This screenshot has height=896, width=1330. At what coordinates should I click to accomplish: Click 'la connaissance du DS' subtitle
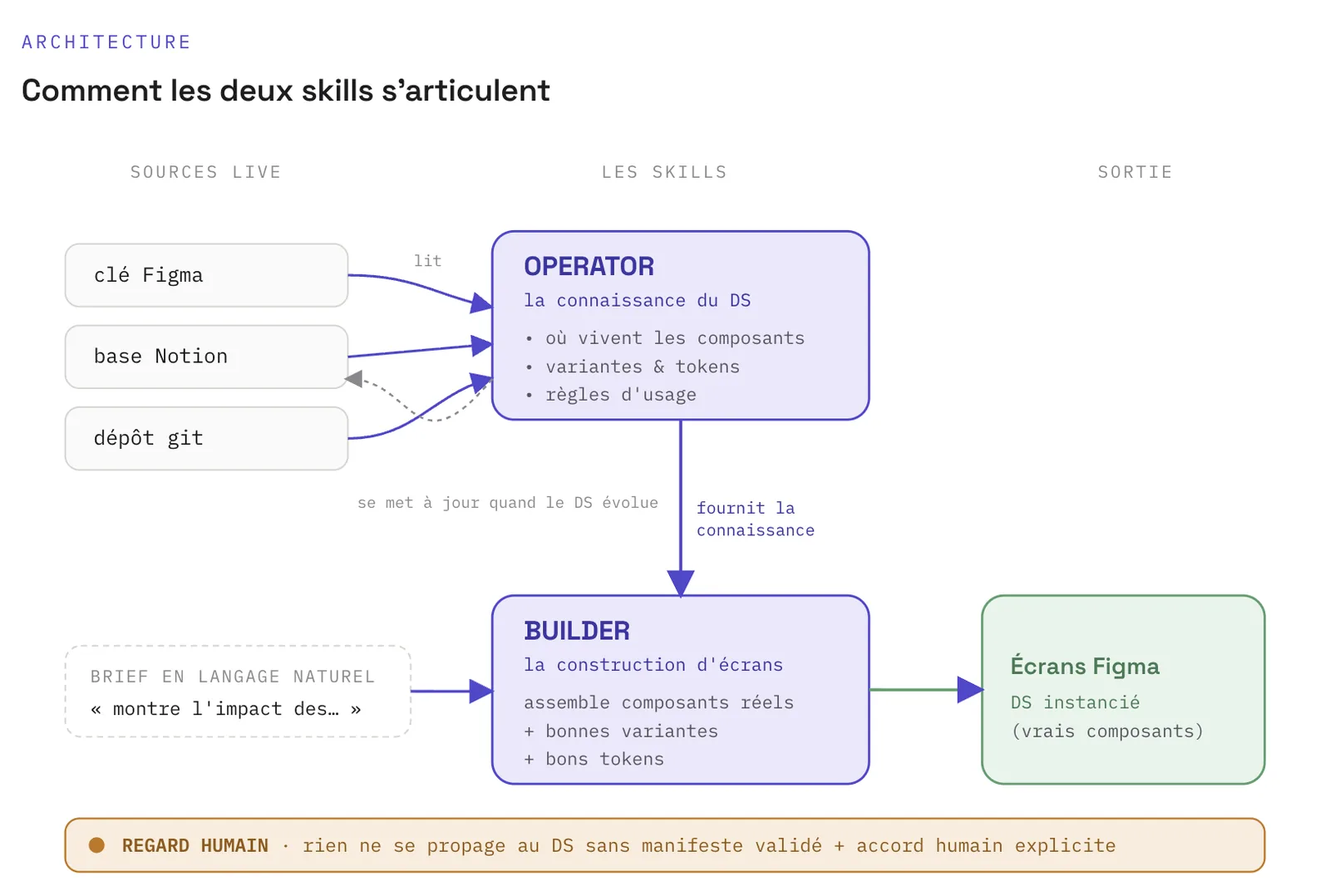(637, 300)
